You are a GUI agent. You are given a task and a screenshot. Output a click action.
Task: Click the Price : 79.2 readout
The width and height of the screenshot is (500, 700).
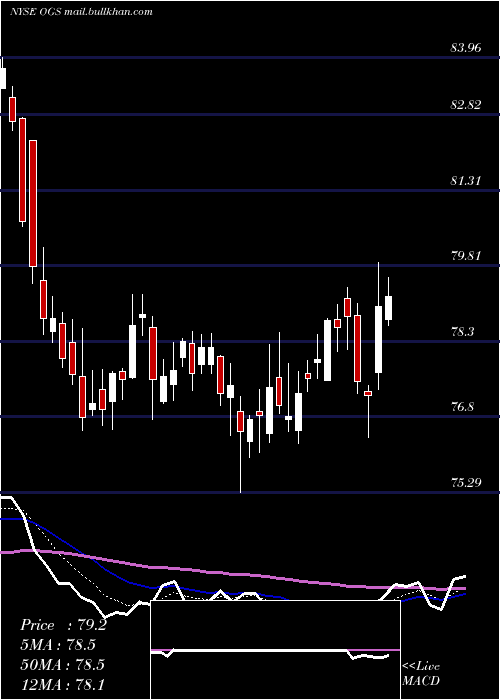click(63, 625)
